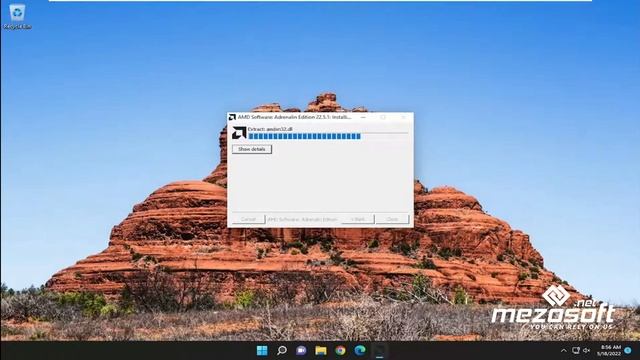Viewport: 640px width, 360px height.
Task: Open network settings from the tray icon
Action: (x=576, y=351)
